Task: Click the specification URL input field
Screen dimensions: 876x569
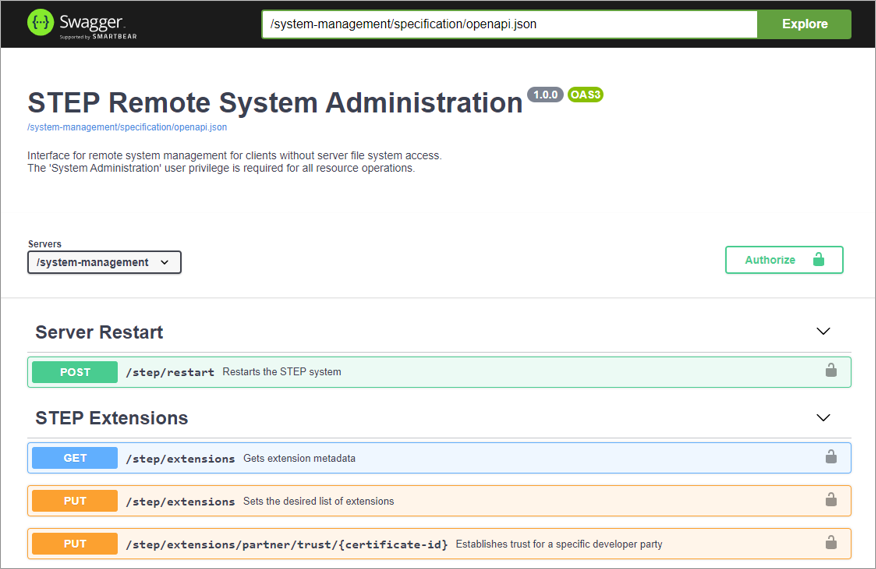Action: pyautogui.click(x=509, y=24)
